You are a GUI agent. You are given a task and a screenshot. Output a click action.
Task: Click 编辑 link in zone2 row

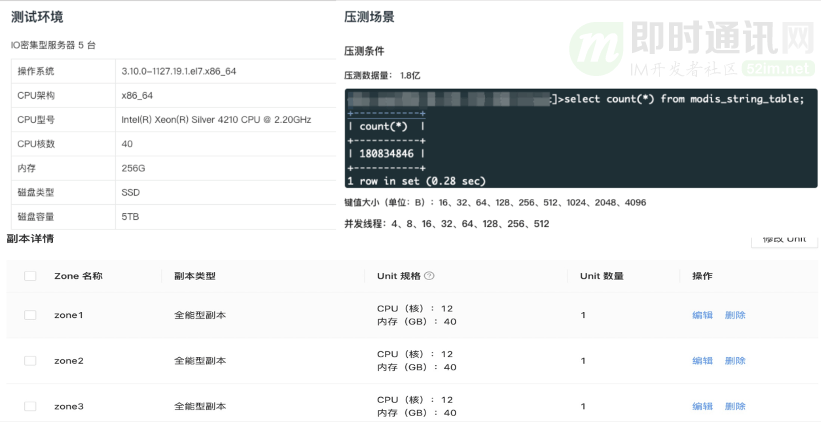click(x=702, y=360)
